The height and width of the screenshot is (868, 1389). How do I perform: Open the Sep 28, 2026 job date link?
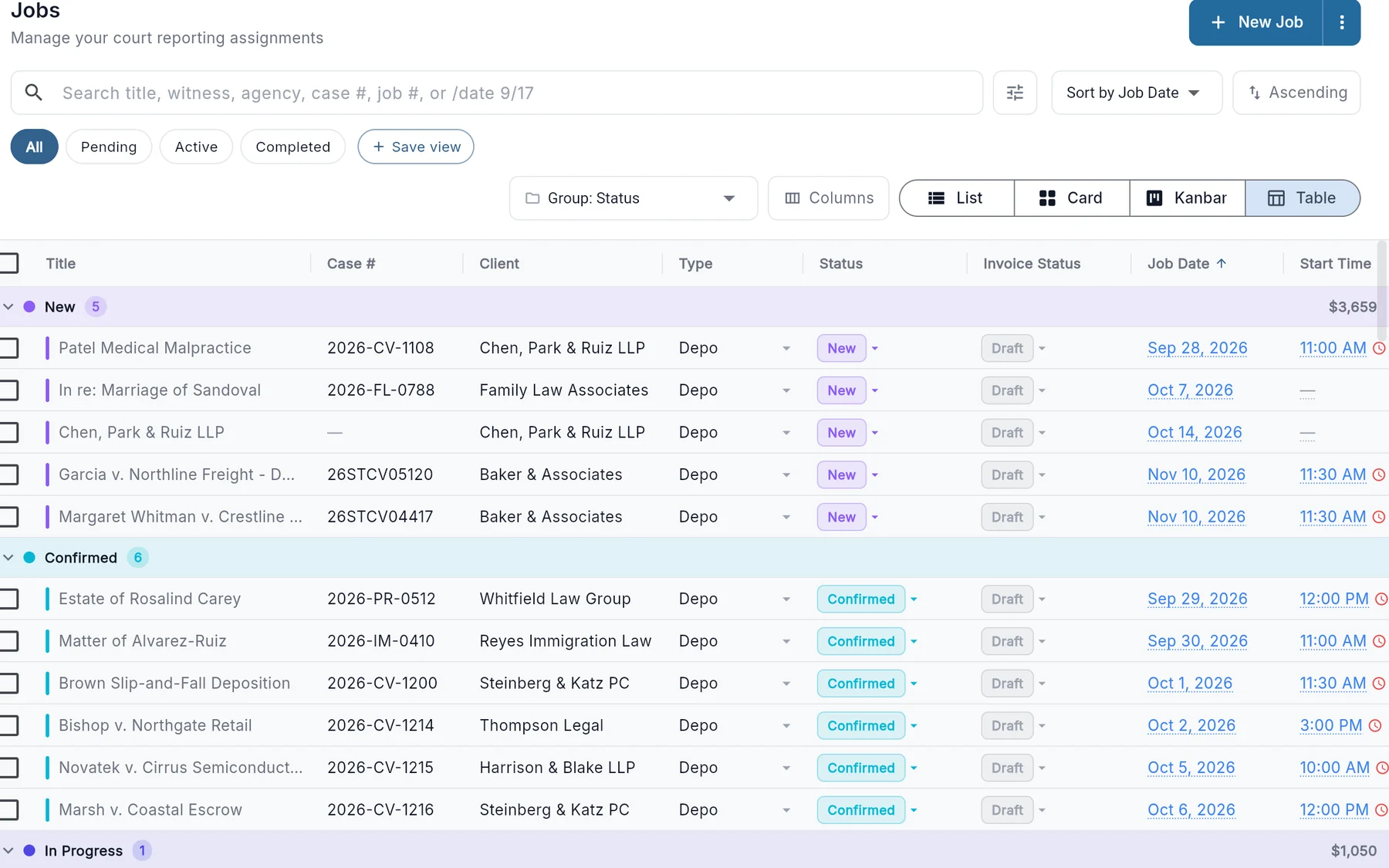pyautogui.click(x=1197, y=348)
